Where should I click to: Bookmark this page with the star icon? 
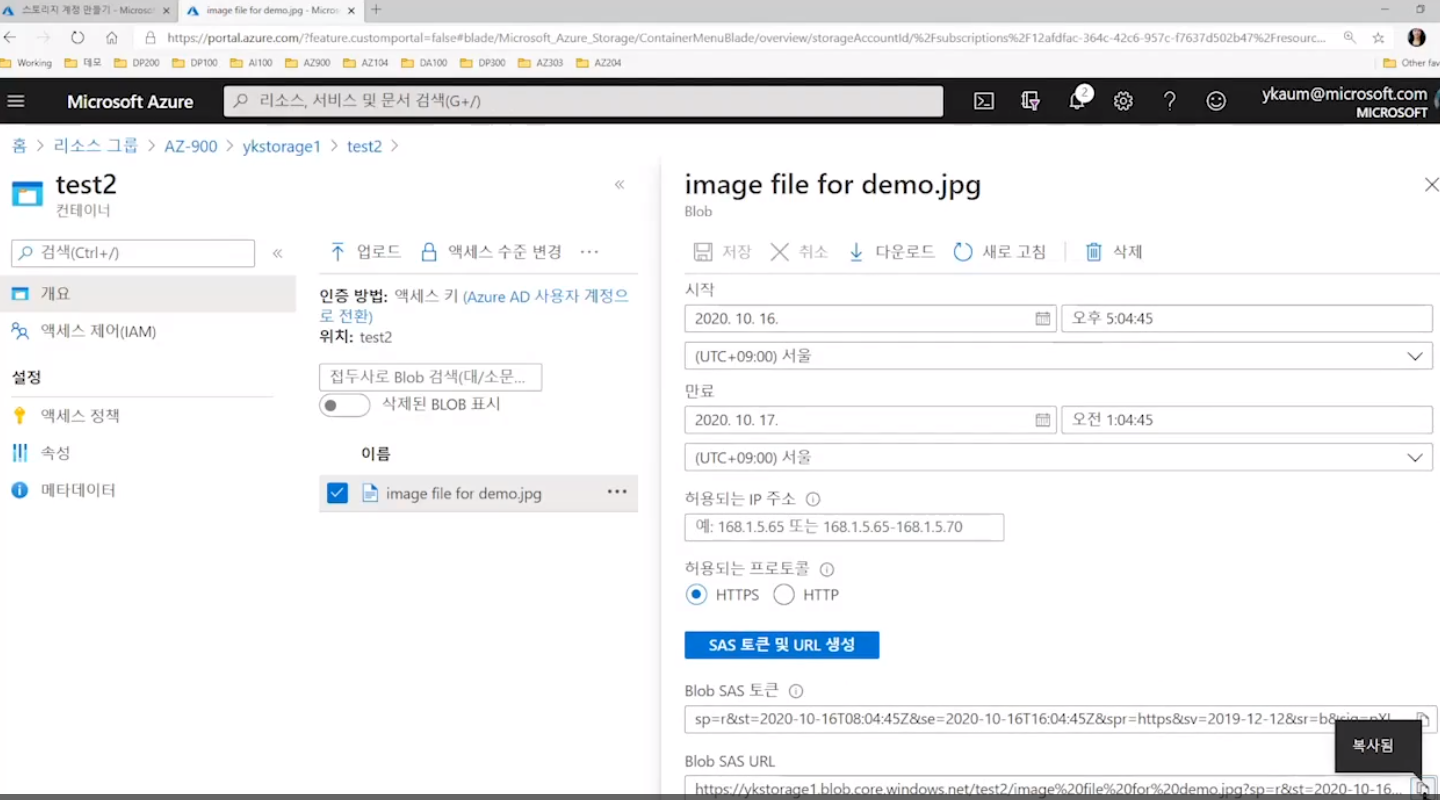click(1379, 37)
